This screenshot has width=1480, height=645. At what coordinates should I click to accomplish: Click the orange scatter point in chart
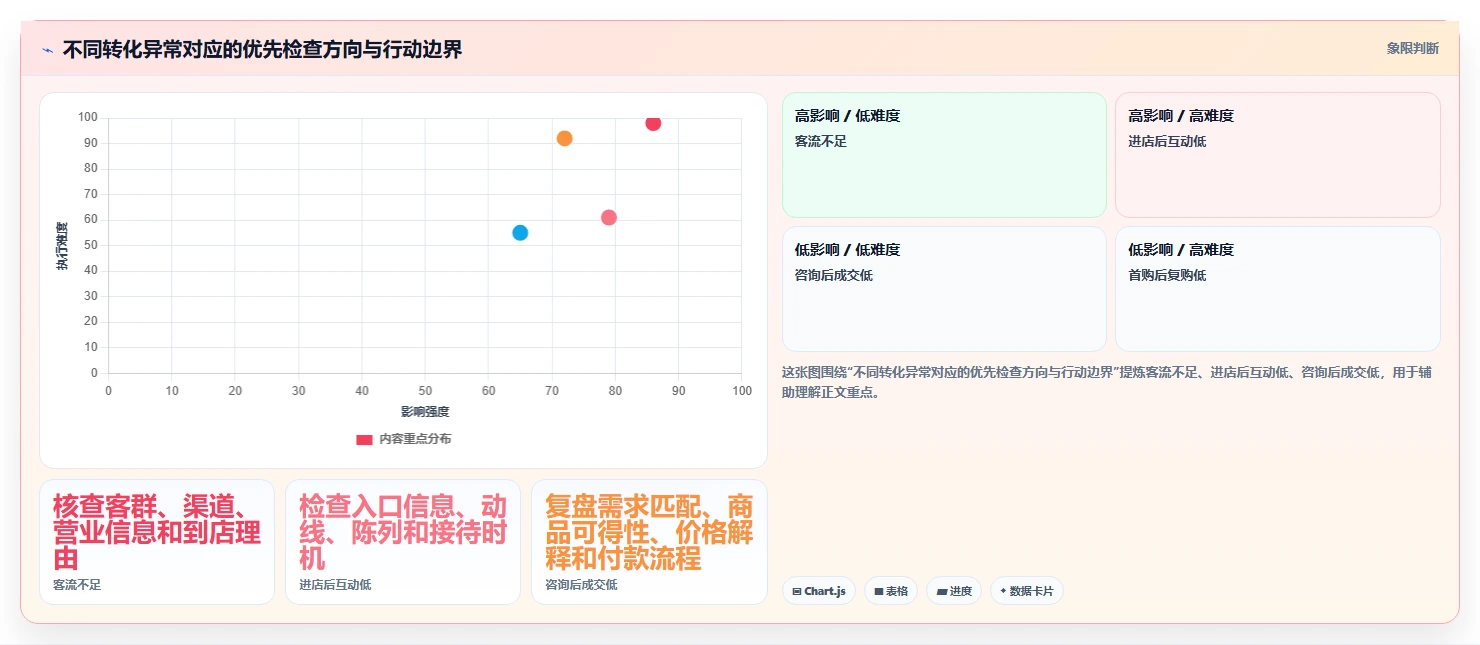(564, 138)
